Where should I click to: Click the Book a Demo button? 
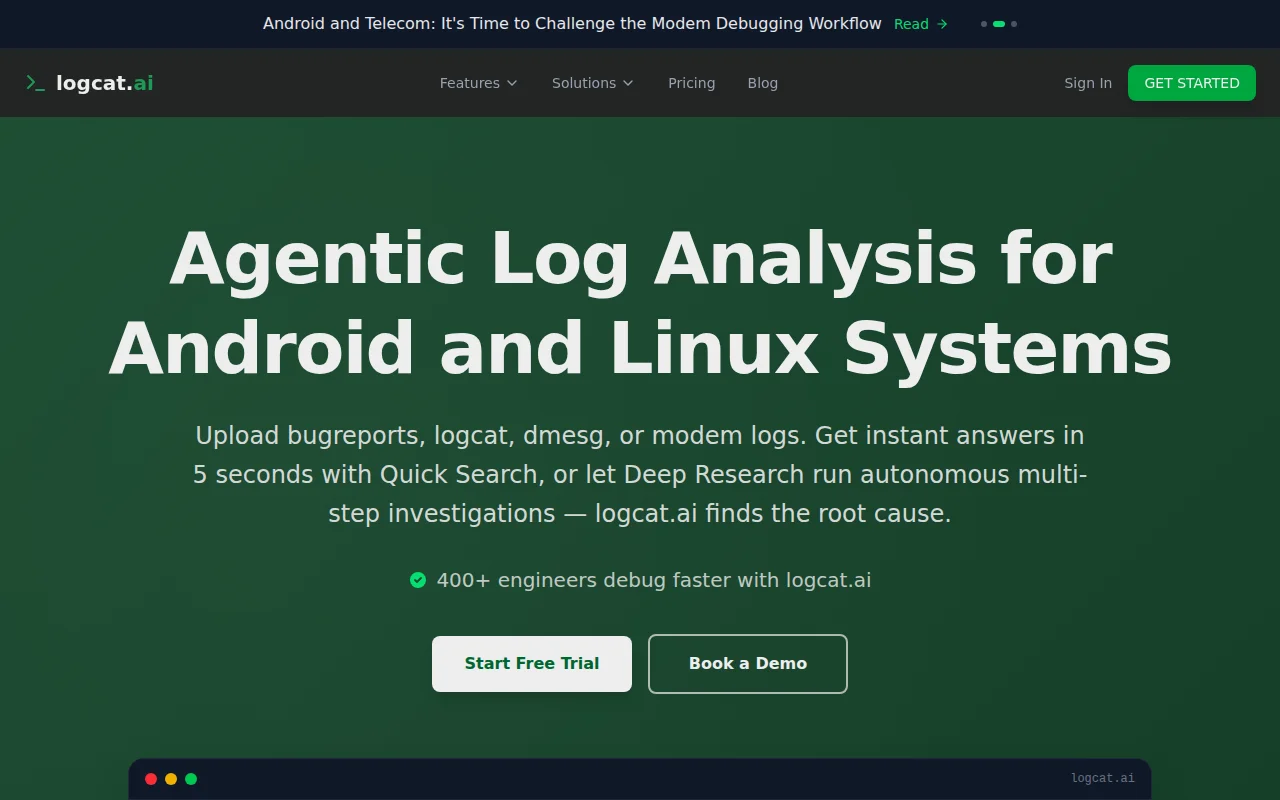748,664
